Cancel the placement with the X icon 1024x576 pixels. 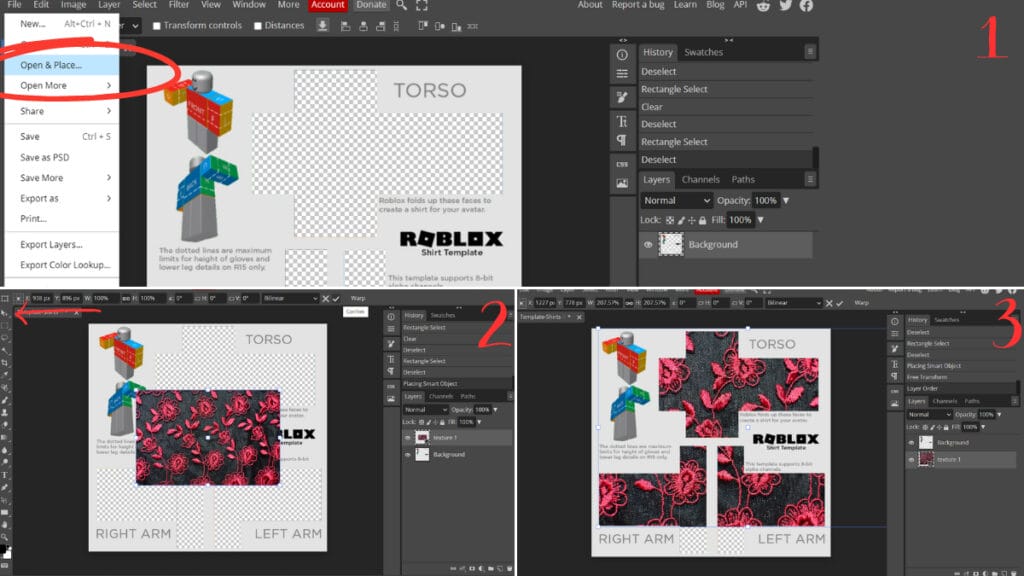pyautogui.click(x=325, y=299)
